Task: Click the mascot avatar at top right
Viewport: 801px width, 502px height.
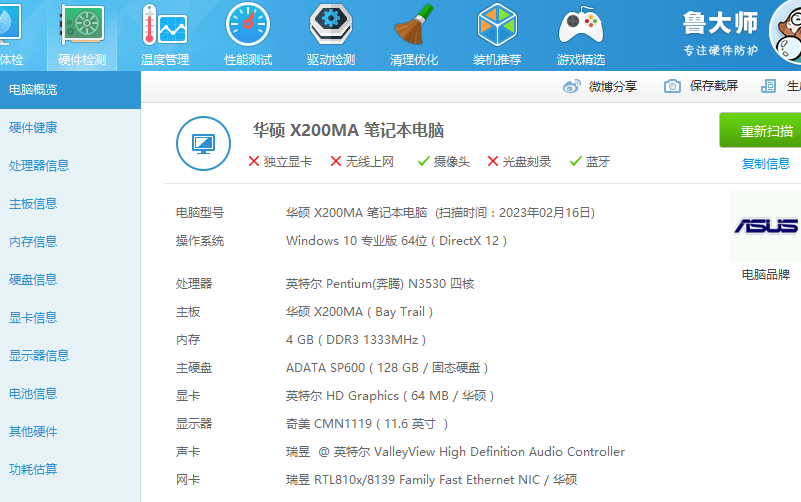Action: 786,32
